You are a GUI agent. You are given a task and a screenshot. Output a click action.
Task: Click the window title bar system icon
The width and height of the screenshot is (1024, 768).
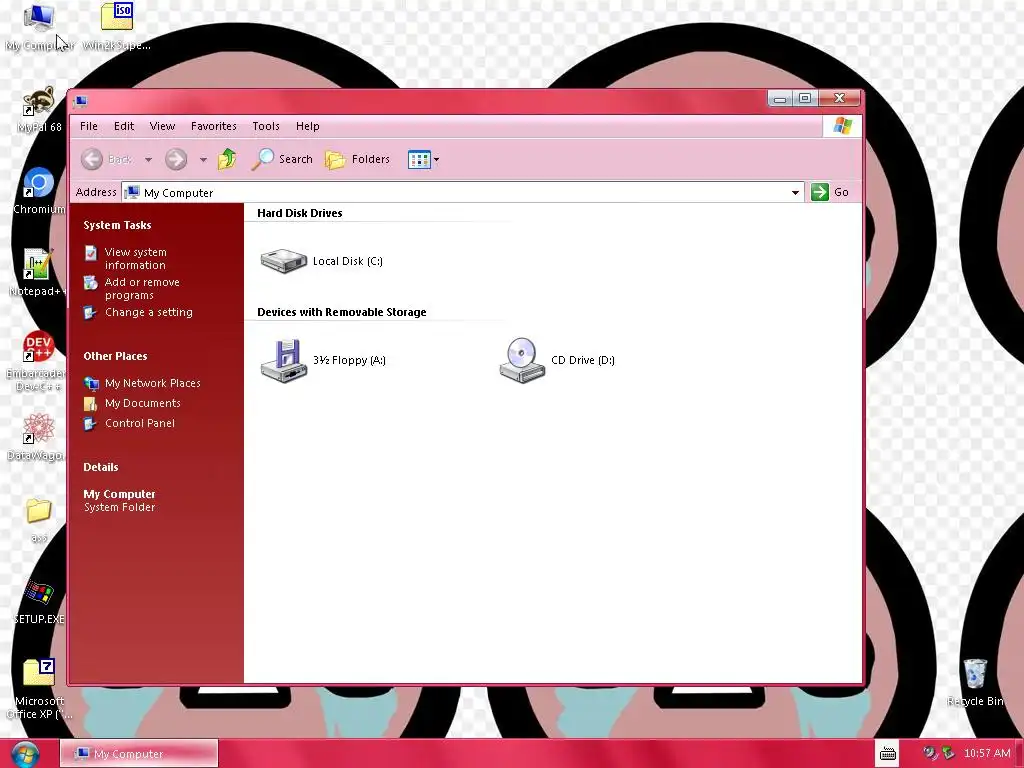click(81, 101)
